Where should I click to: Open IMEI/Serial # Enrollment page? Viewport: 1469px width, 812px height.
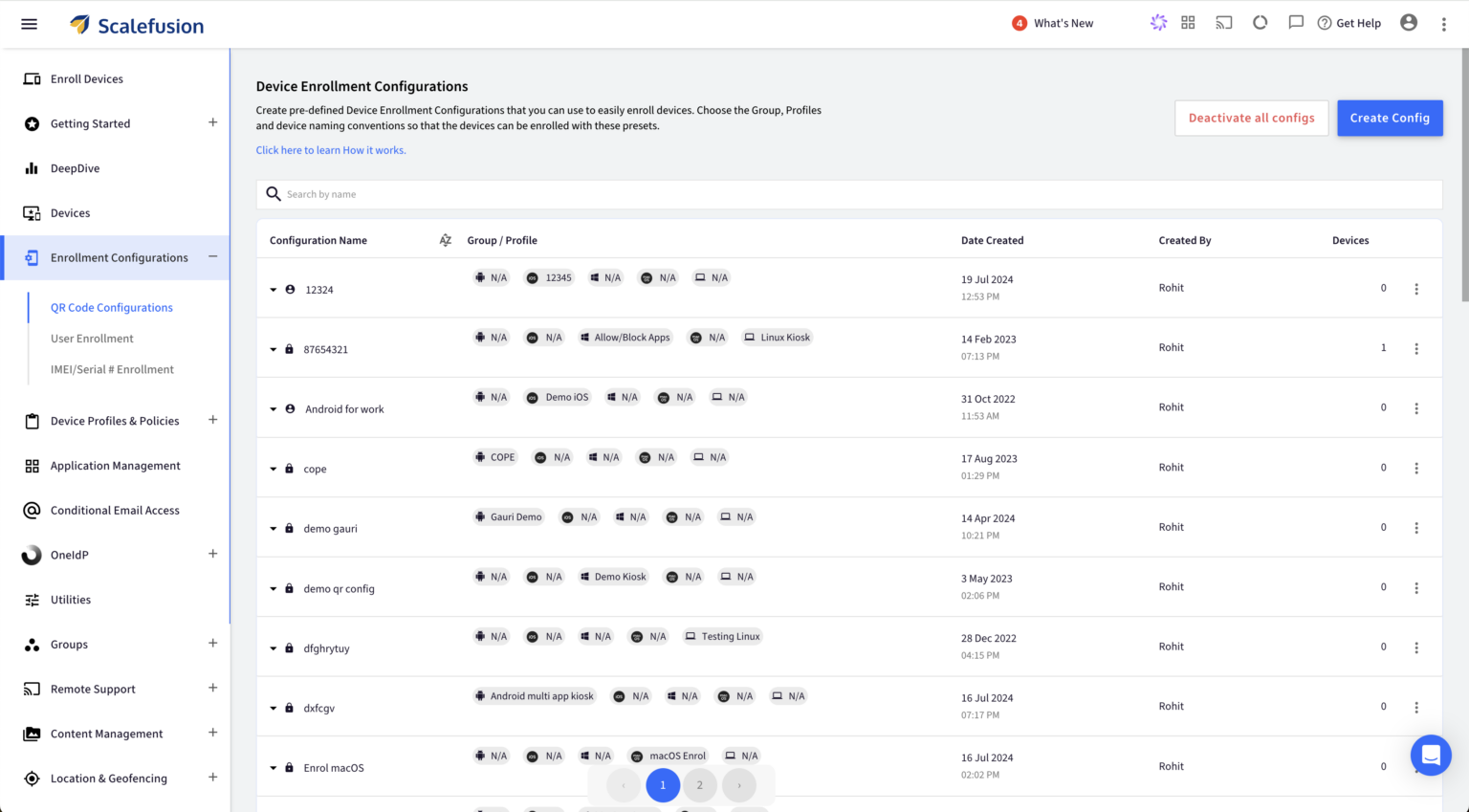pos(112,369)
